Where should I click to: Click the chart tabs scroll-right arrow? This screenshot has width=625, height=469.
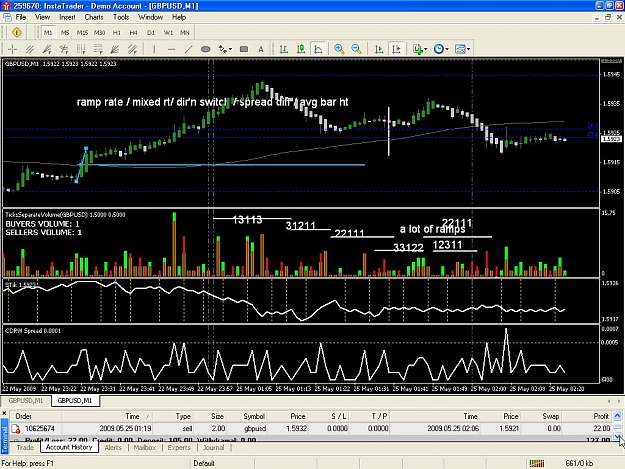click(x=619, y=401)
